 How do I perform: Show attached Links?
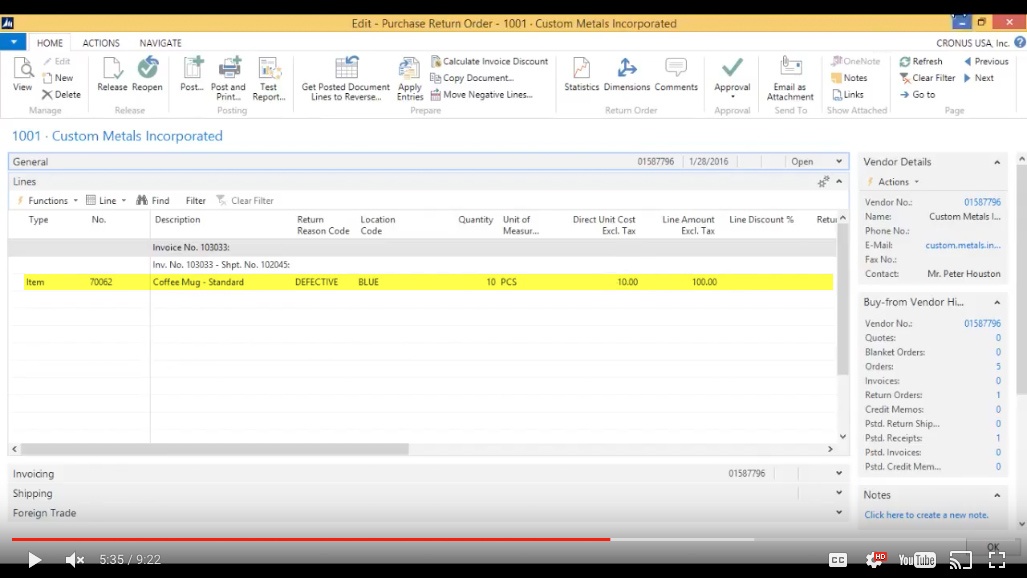point(848,94)
